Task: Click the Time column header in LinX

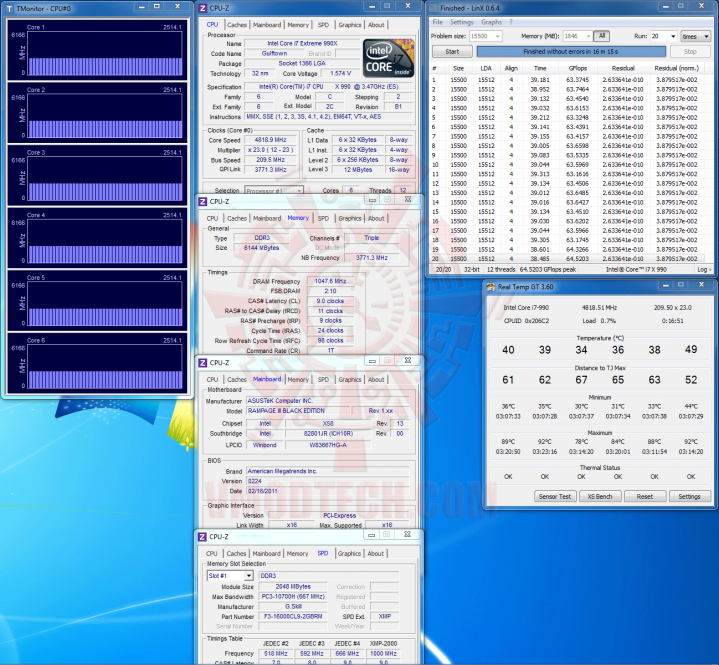Action: coord(540,68)
